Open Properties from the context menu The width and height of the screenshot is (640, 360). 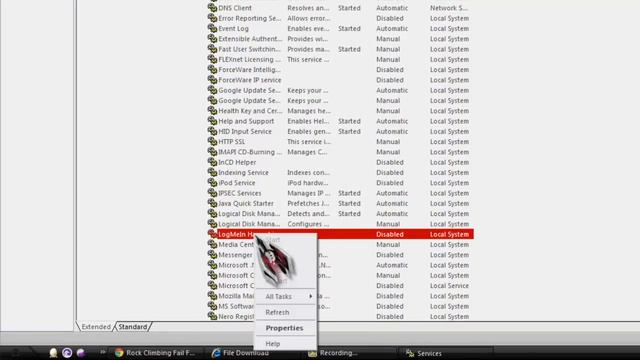(x=284, y=328)
